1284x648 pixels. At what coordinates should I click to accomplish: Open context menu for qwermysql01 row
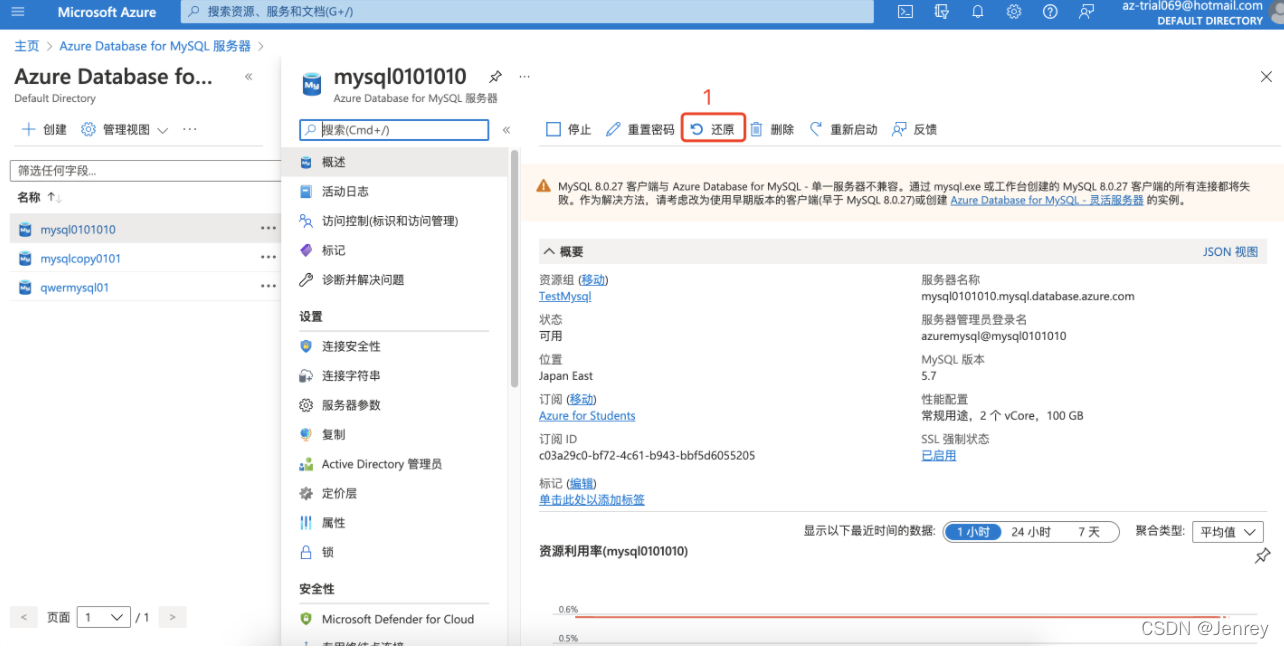point(268,287)
